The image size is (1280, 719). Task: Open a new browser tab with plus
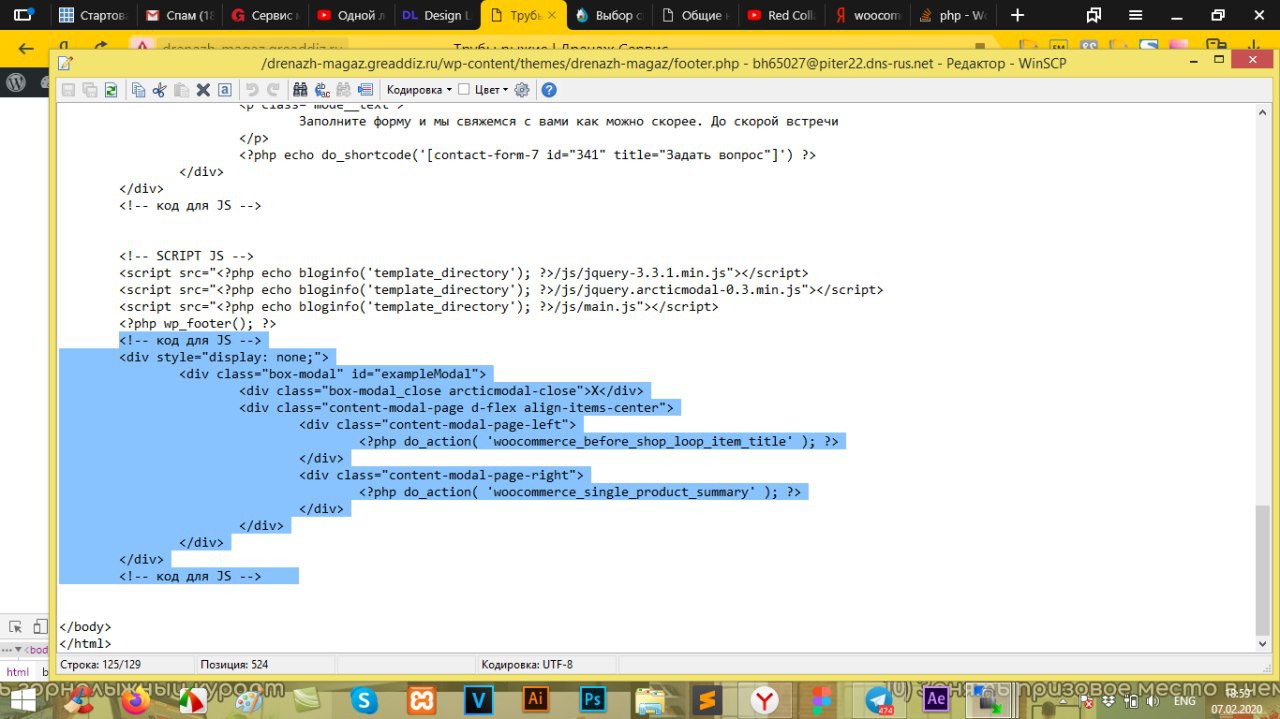pyautogui.click(x=1018, y=15)
